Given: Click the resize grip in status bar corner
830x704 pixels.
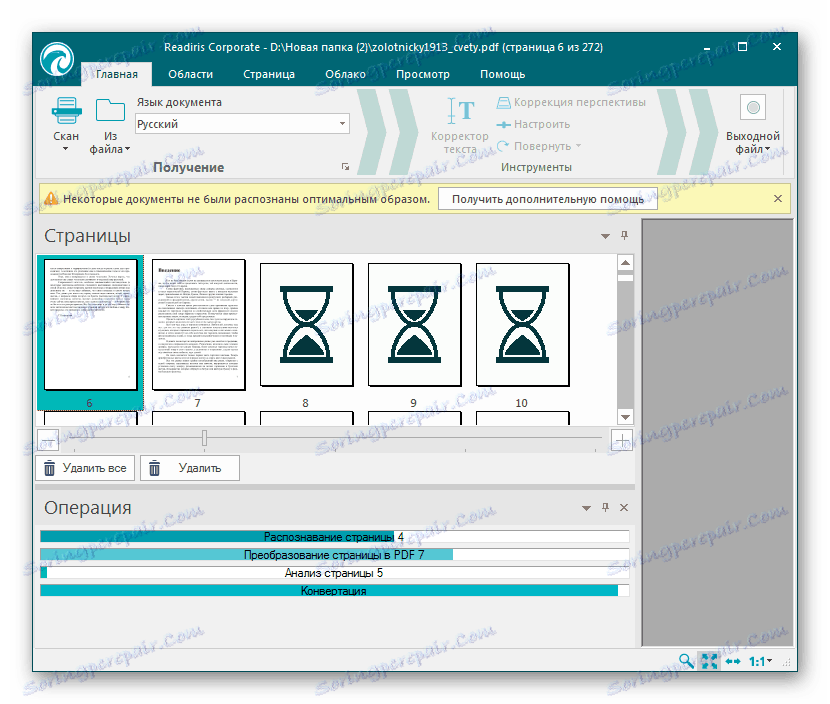Looking at the screenshot, I should 787,663.
